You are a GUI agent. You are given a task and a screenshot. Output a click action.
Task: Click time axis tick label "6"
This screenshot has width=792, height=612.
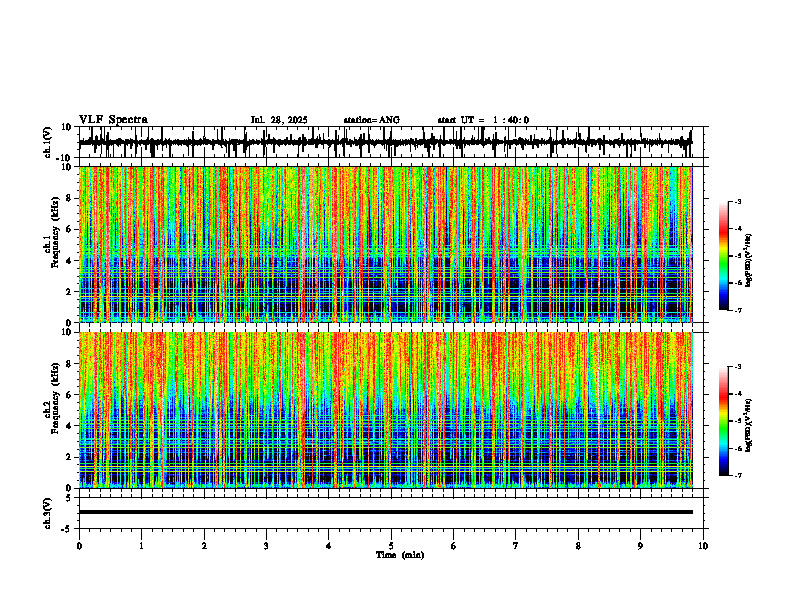pos(454,546)
